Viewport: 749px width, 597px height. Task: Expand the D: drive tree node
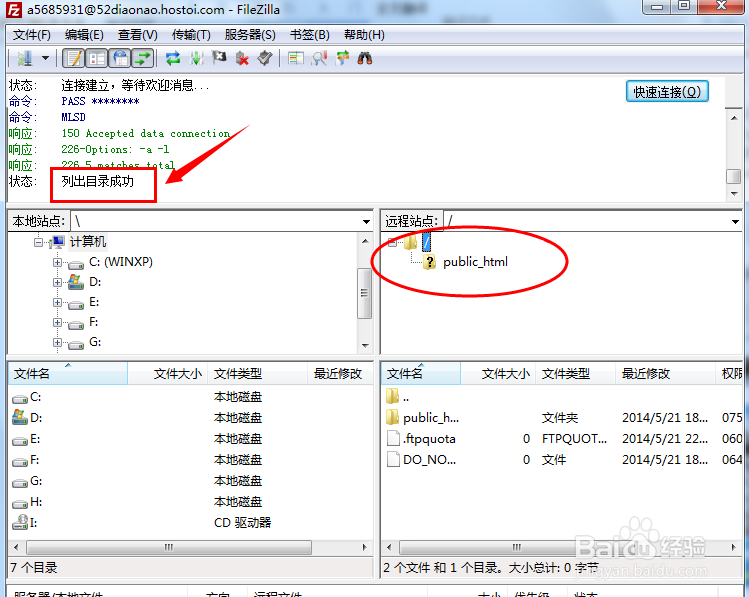coord(57,282)
